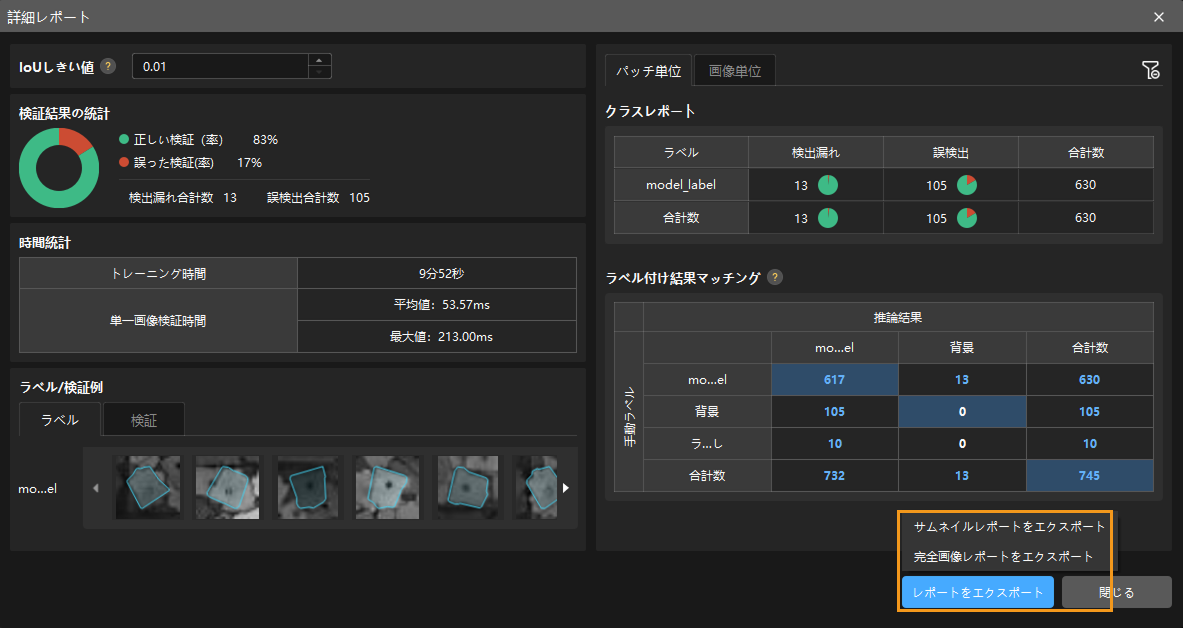This screenshot has height=628, width=1183.
Task: Click the 誤検出 pie icon in model_label row
Action: tap(966, 185)
